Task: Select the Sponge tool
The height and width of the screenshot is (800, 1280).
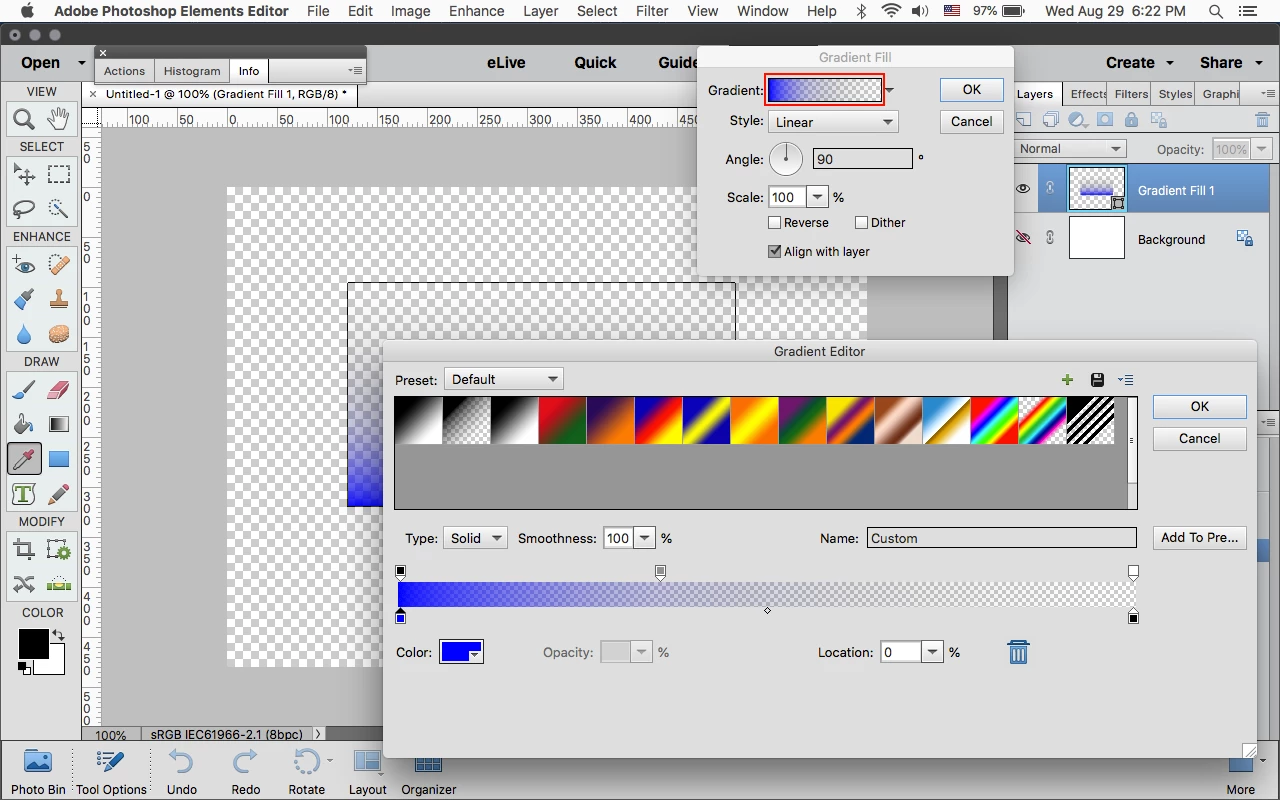Action: [59, 334]
